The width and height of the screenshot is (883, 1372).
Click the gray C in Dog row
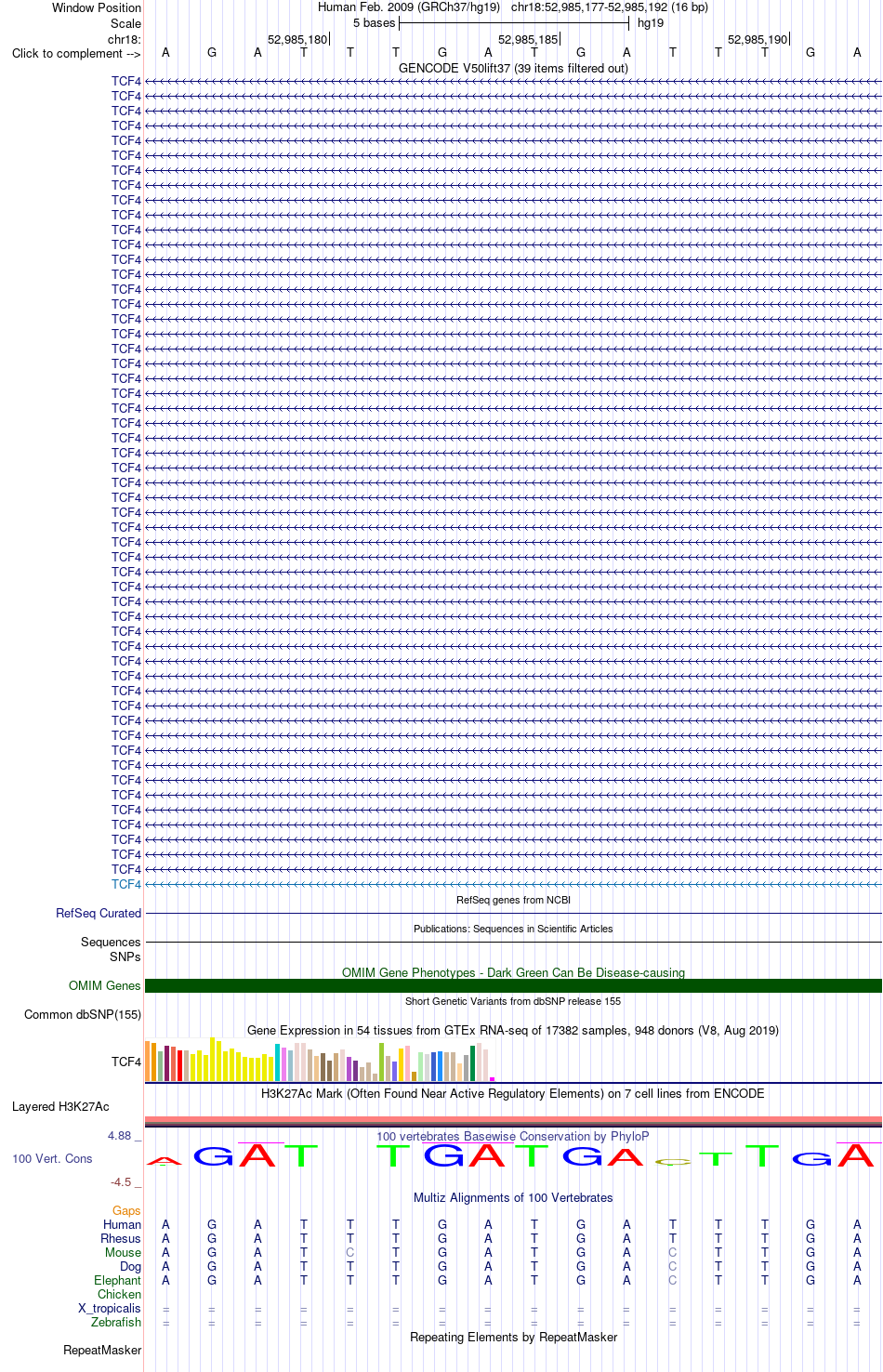click(673, 1266)
